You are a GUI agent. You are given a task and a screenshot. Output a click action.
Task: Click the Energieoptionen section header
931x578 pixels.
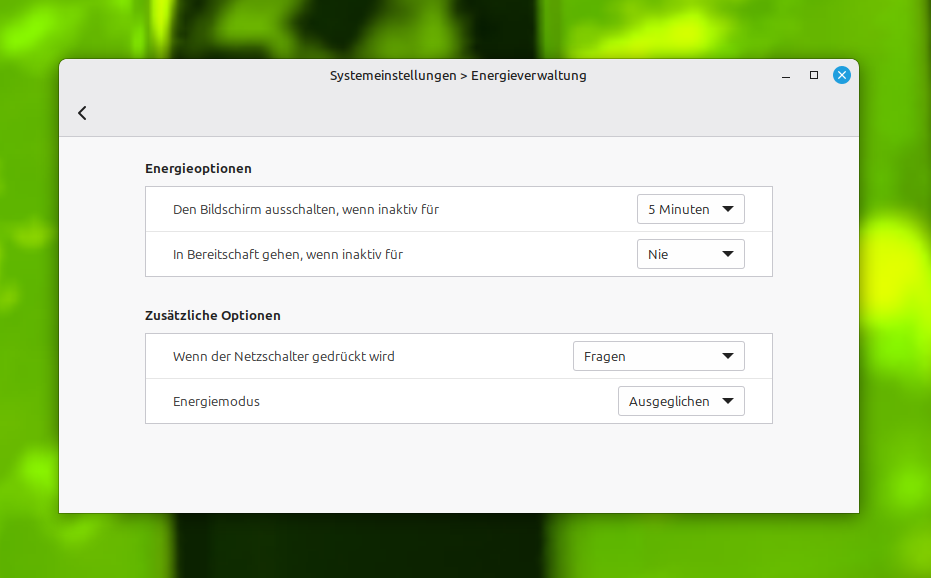[198, 168]
